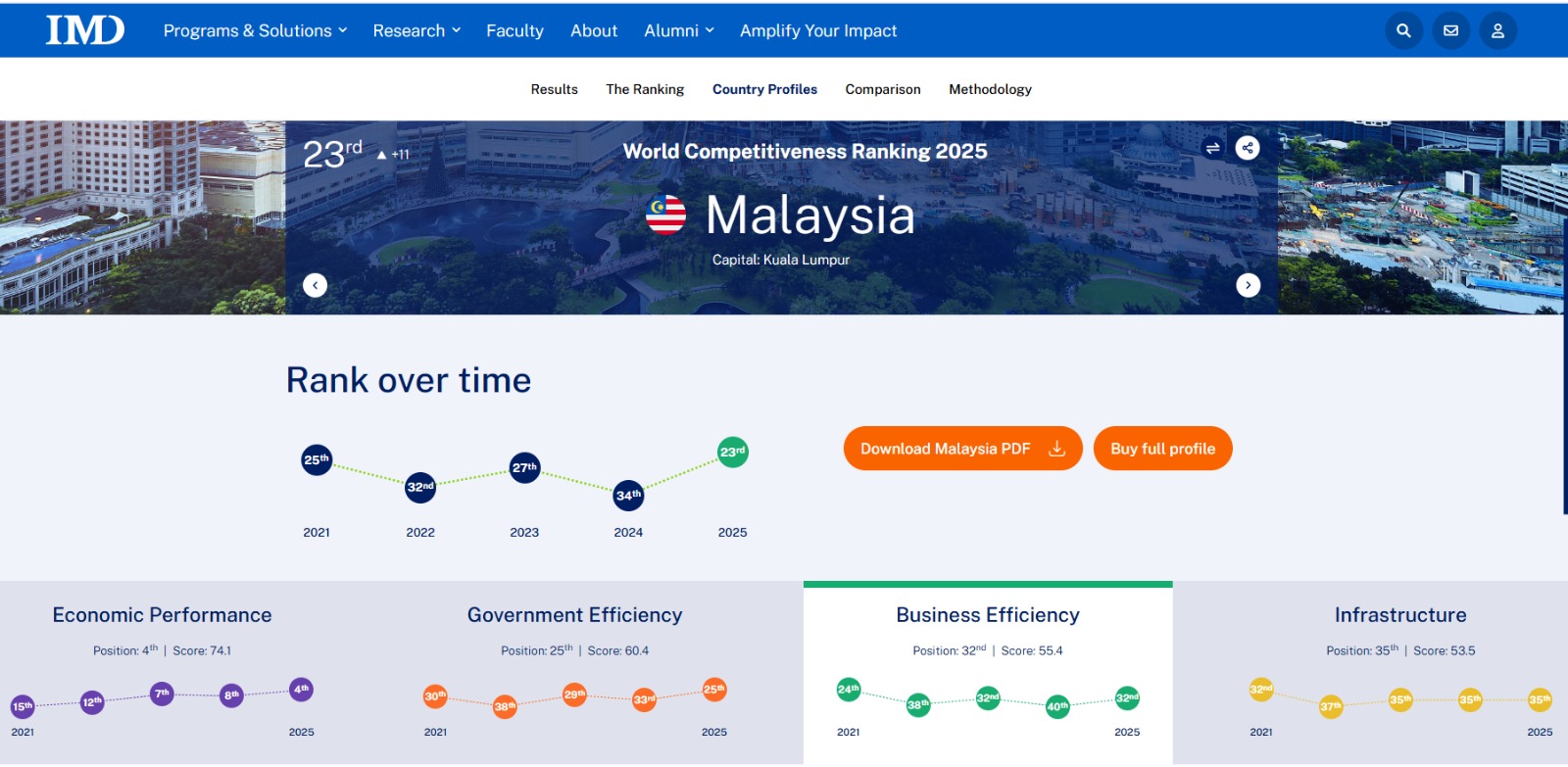Click Government Efficiency 33rd marker
Image resolution: width=1568 pixels, height=767 pixels.
pyautogui.click(x=644, y=700)
